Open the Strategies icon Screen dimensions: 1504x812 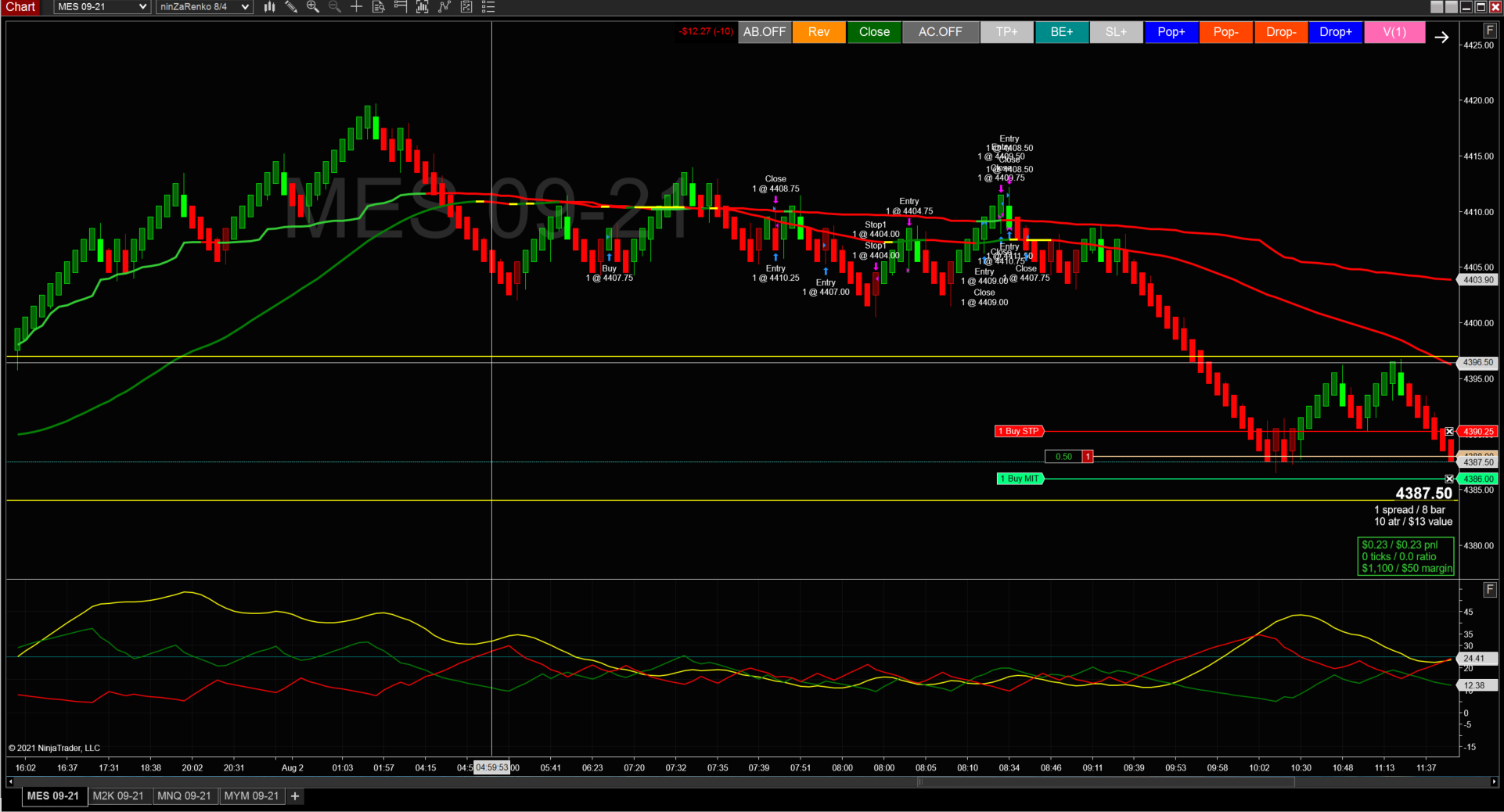pos(466,7)
